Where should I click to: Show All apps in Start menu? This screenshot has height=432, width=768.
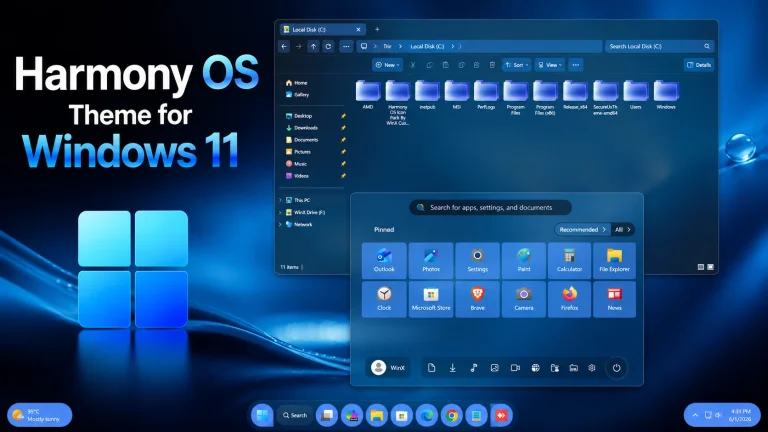click(623, 229)
